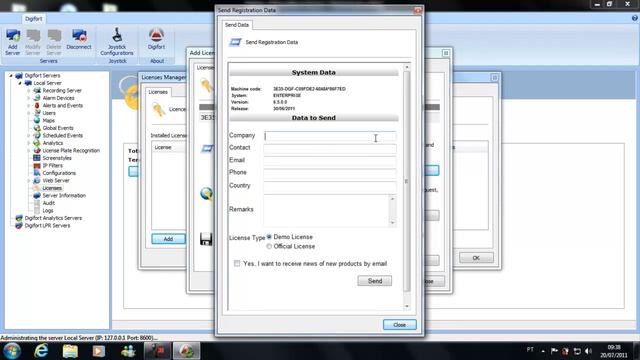Screen dimensions: 640x360
Task: Select Users in the server tree
Action: [x=49, y=113]
